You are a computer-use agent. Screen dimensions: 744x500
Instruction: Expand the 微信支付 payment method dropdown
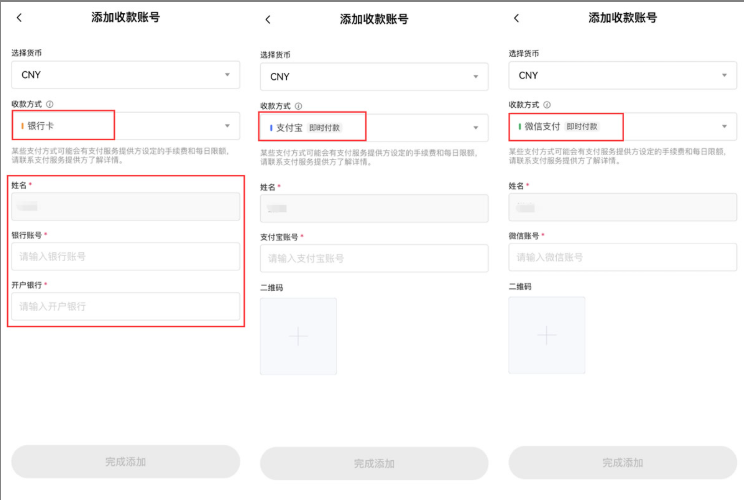tap(623, 127)
